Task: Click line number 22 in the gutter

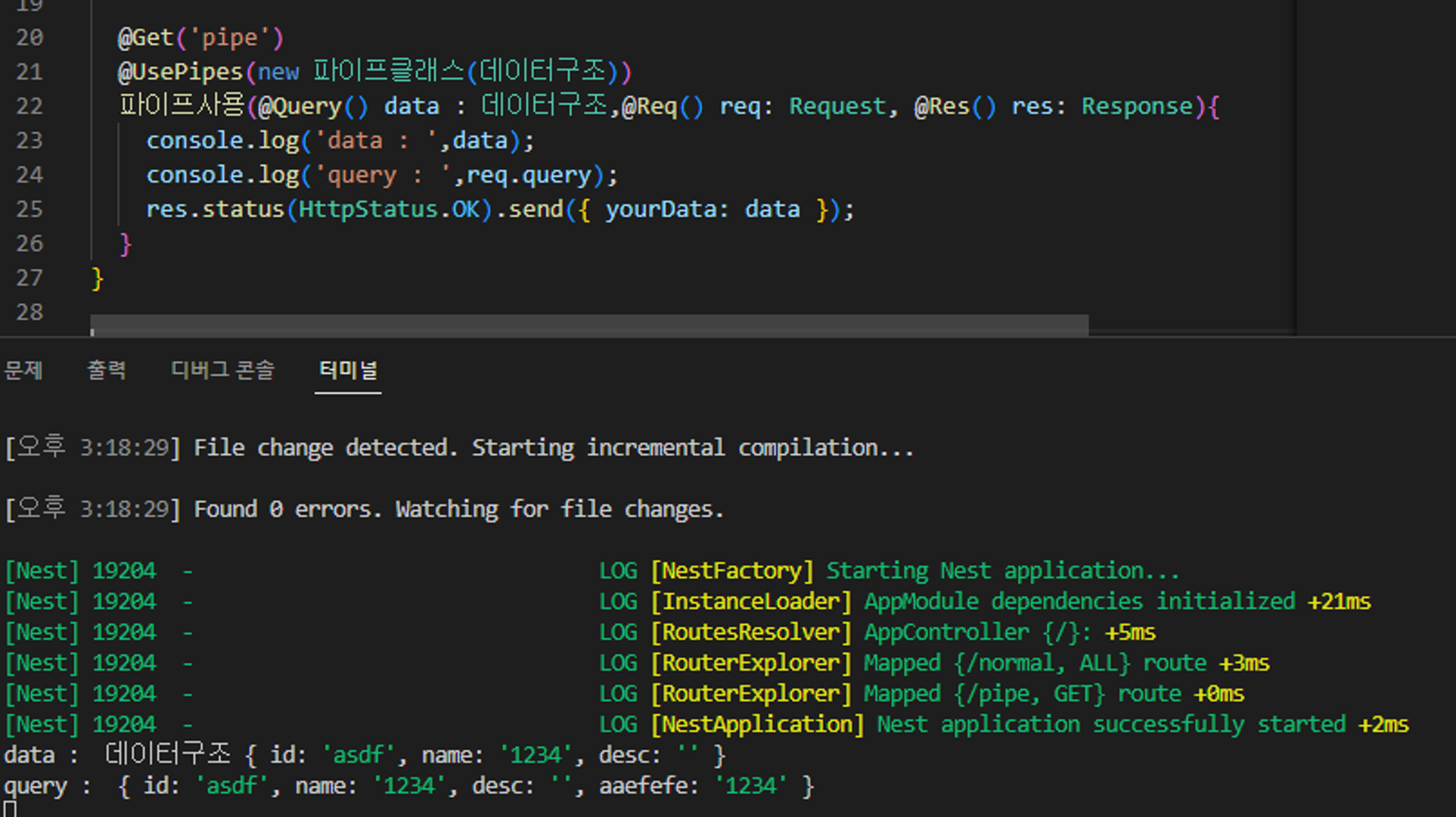Action: 29,106
